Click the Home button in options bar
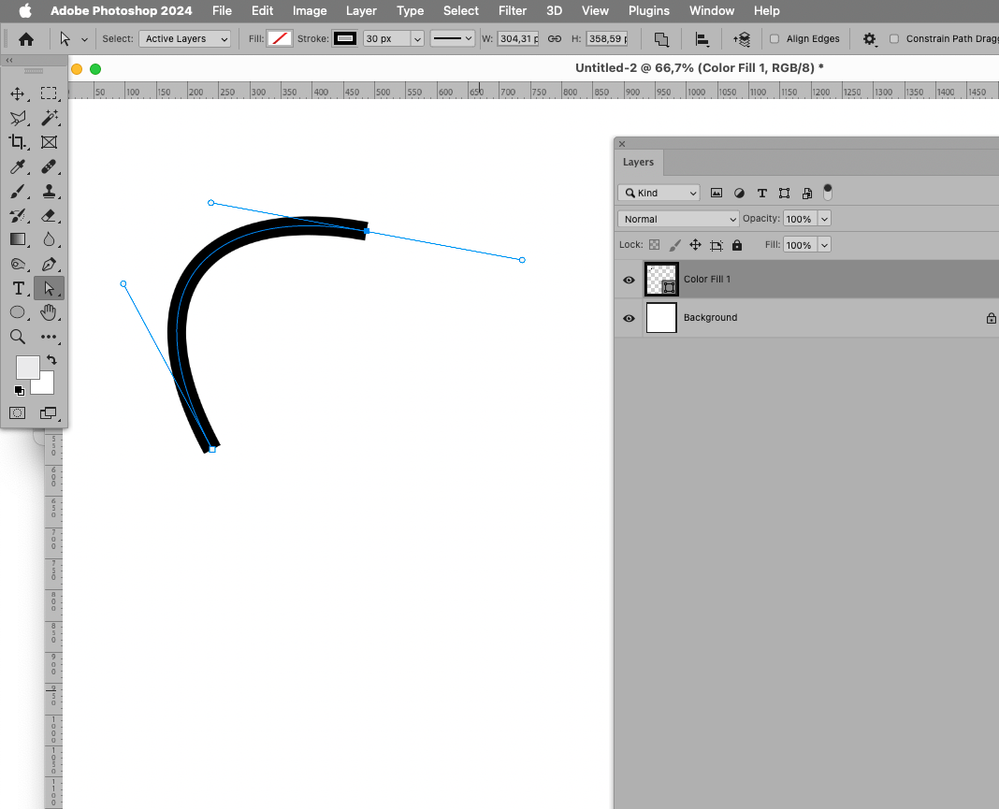The height and width of the screenshot is (809, 999). (26, 39)
